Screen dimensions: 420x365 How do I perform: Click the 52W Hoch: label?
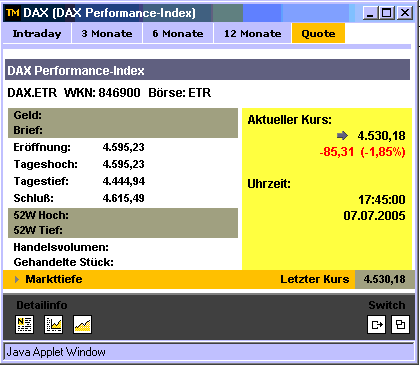pos(41,215)
